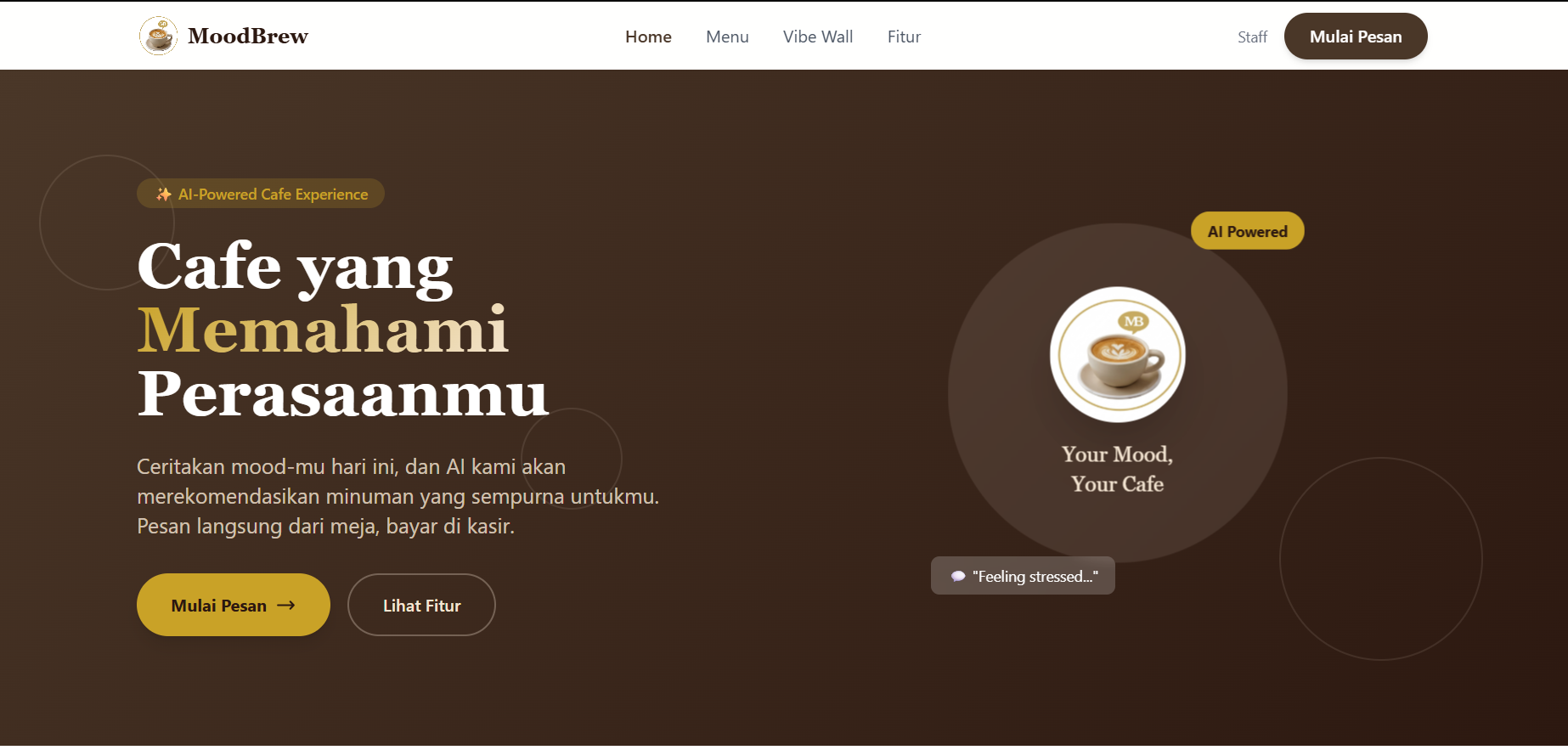Open the Home nav item

click(648, 37)
